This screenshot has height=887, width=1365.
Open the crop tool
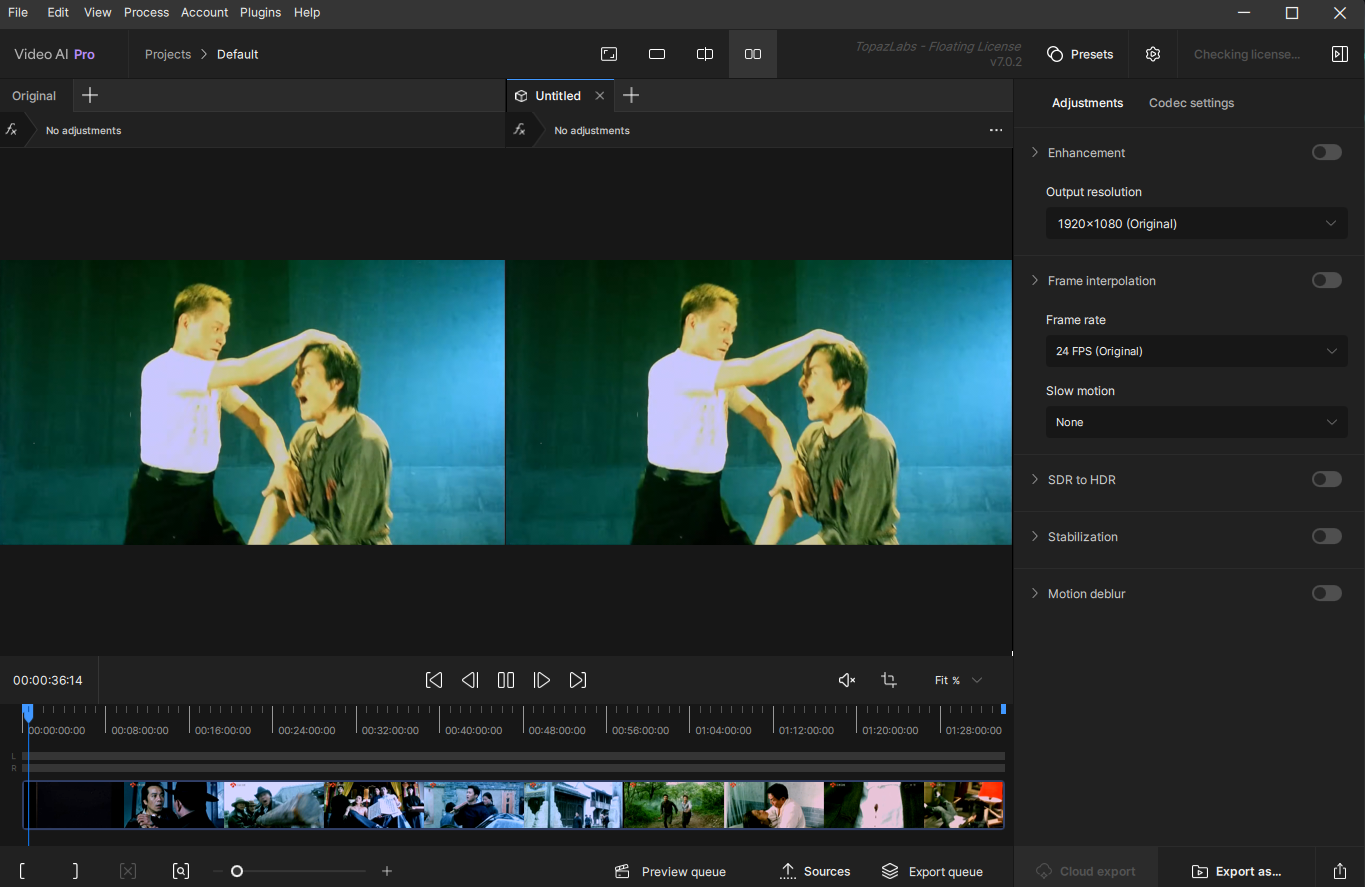click(889, 680)
